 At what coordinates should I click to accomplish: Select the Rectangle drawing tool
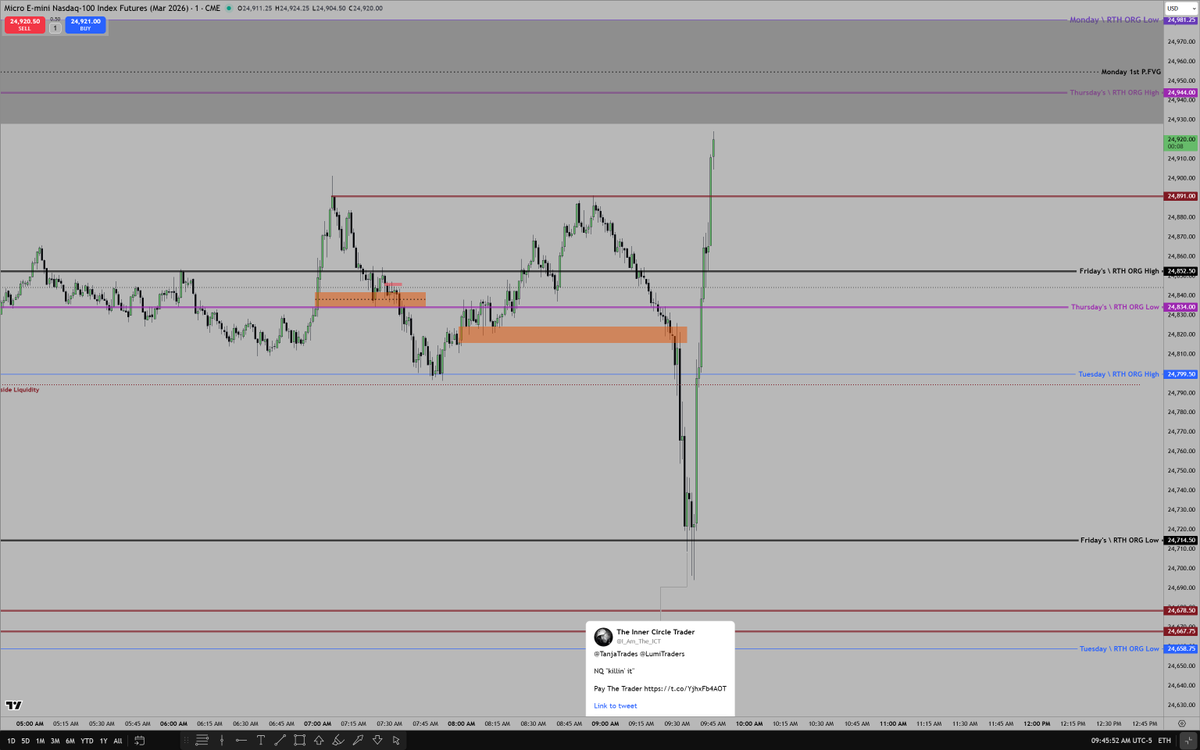pos(300,740)
